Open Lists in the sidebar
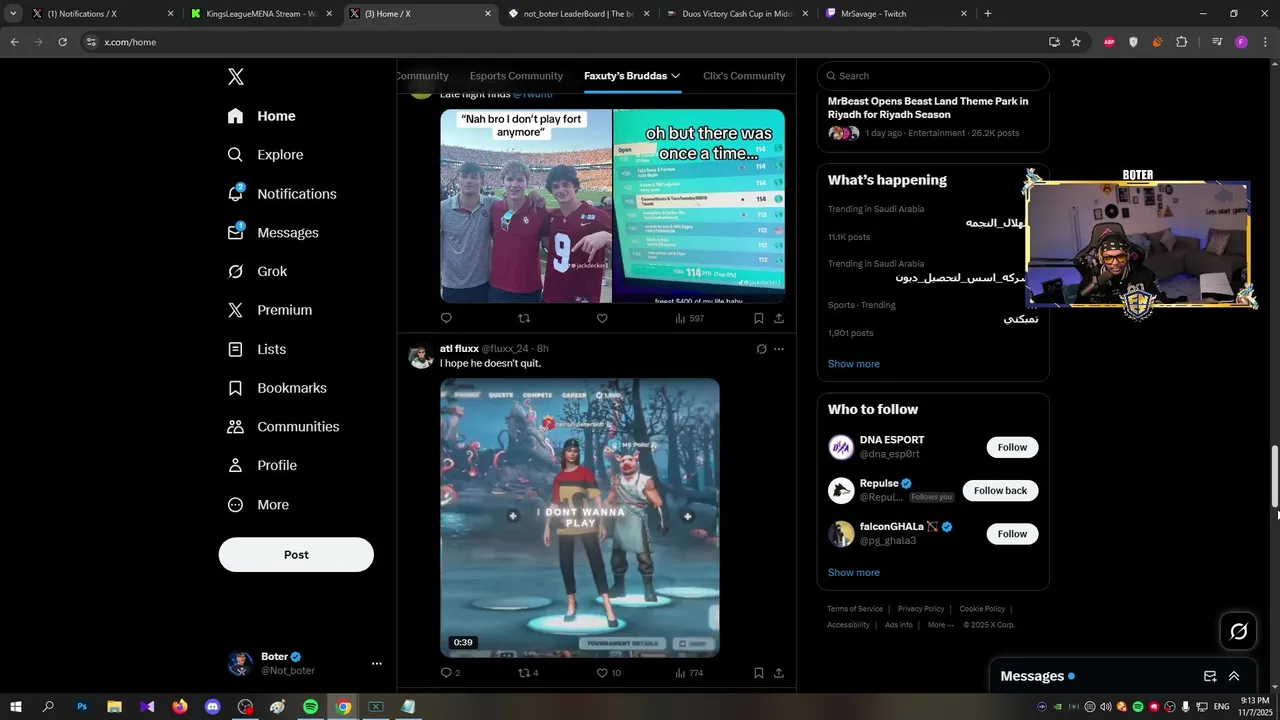Screen dimensions: 1280x720 point(256,349)
